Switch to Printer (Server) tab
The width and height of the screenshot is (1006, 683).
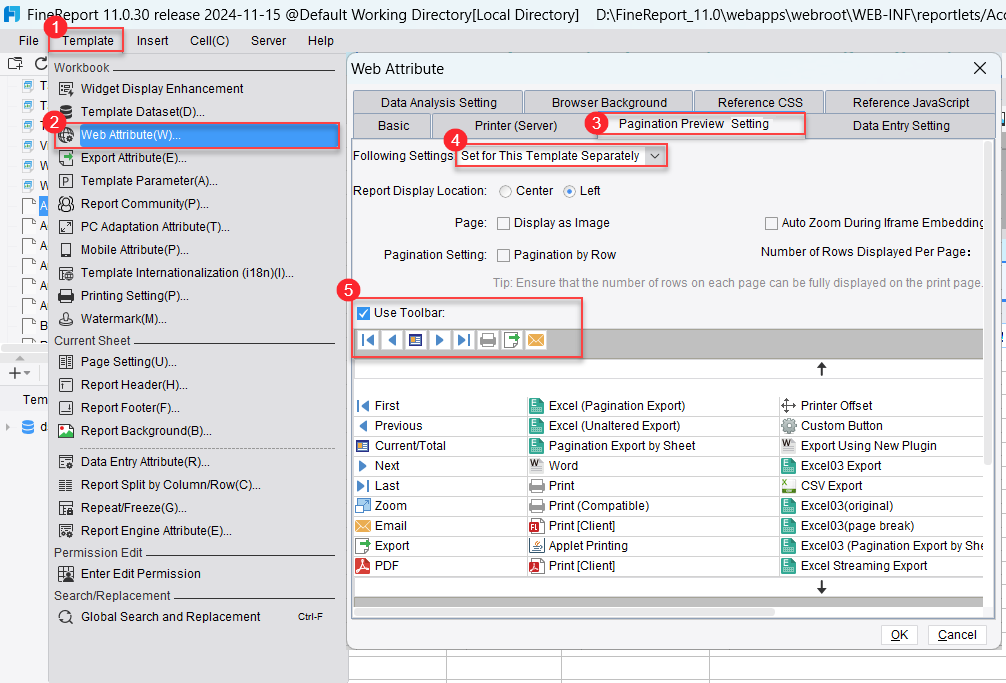pos(515,126)
